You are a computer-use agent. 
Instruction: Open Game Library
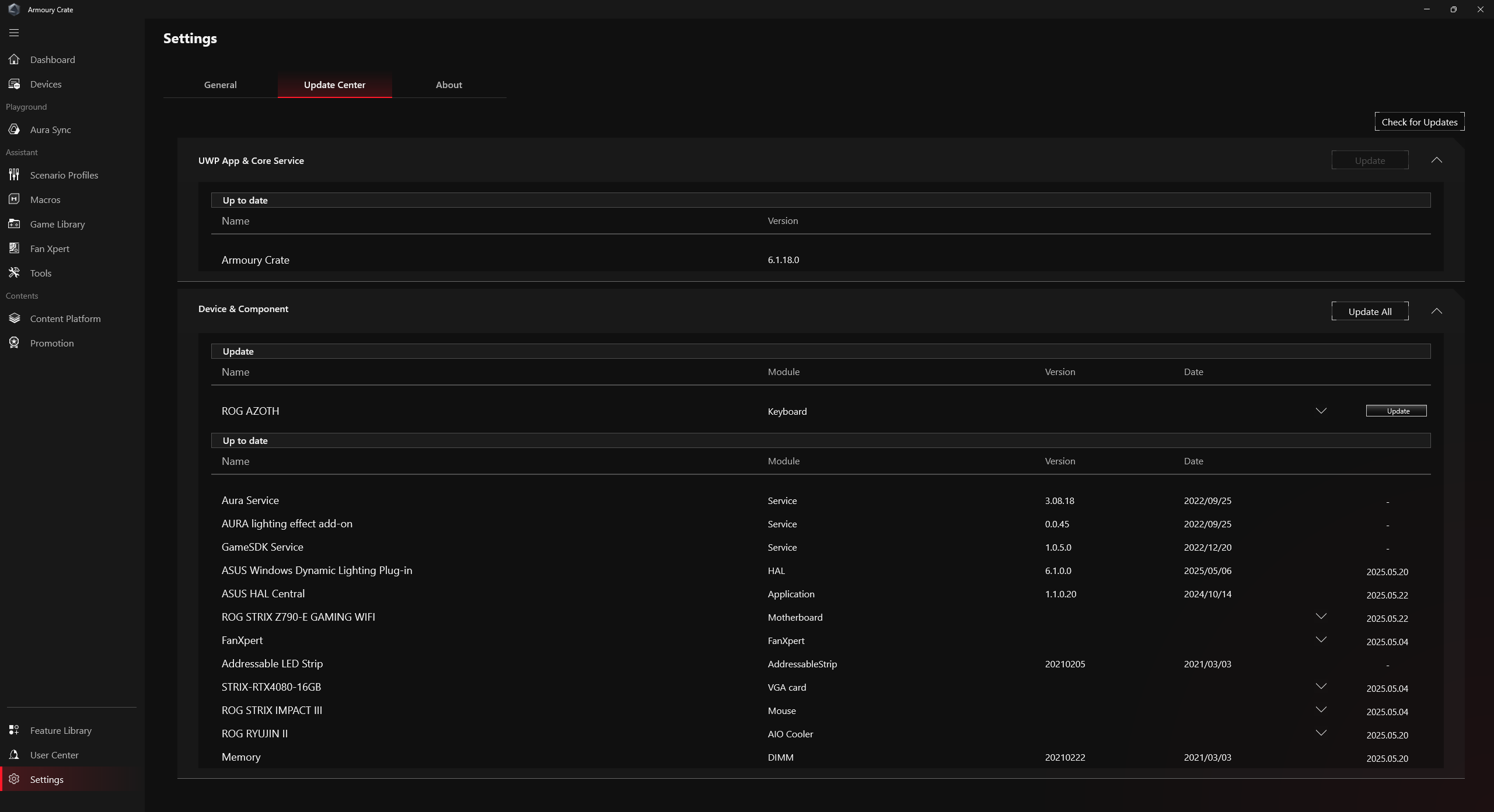[72, 224]
